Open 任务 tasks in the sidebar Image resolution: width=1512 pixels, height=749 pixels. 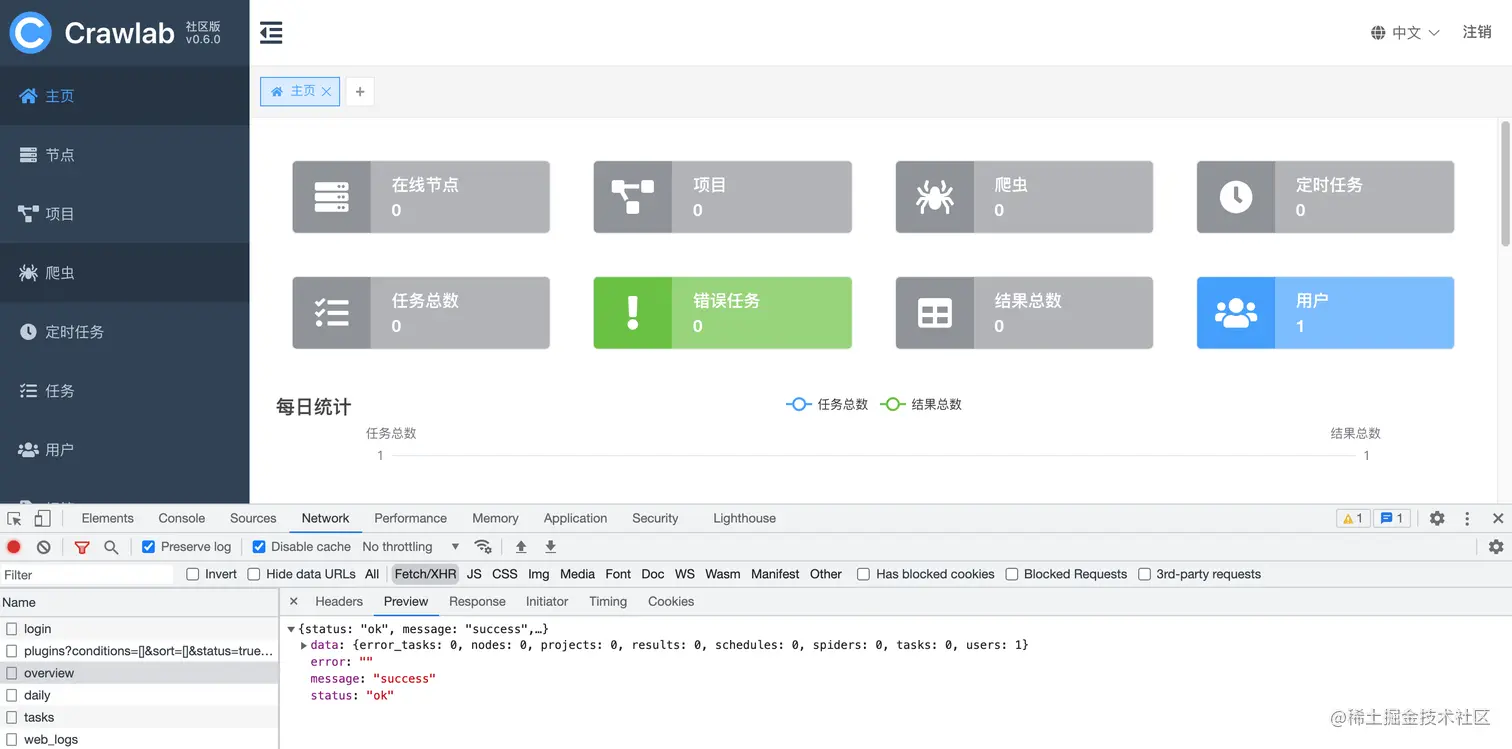coord(124,391)
